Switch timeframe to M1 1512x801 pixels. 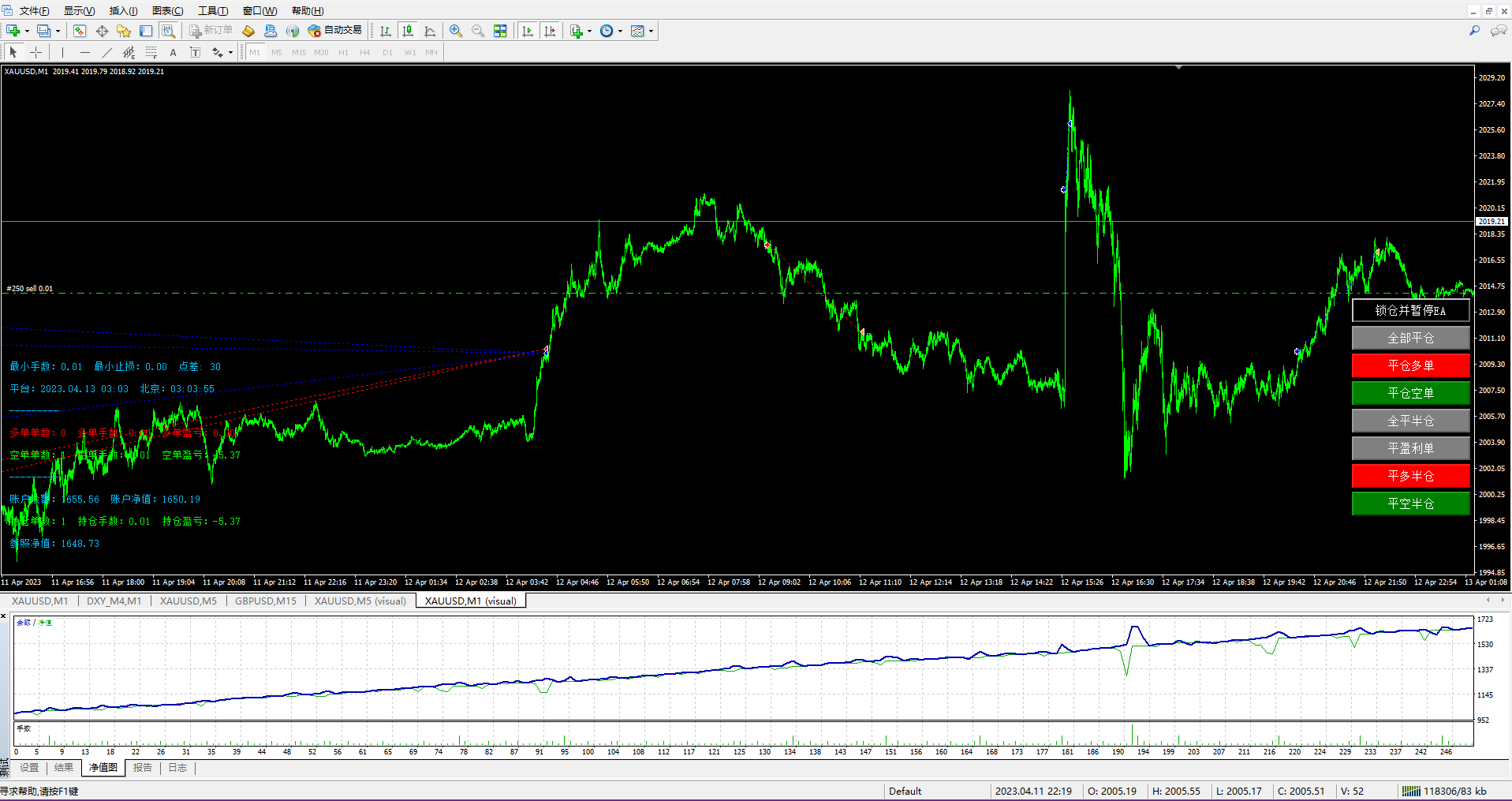[255, 53]
